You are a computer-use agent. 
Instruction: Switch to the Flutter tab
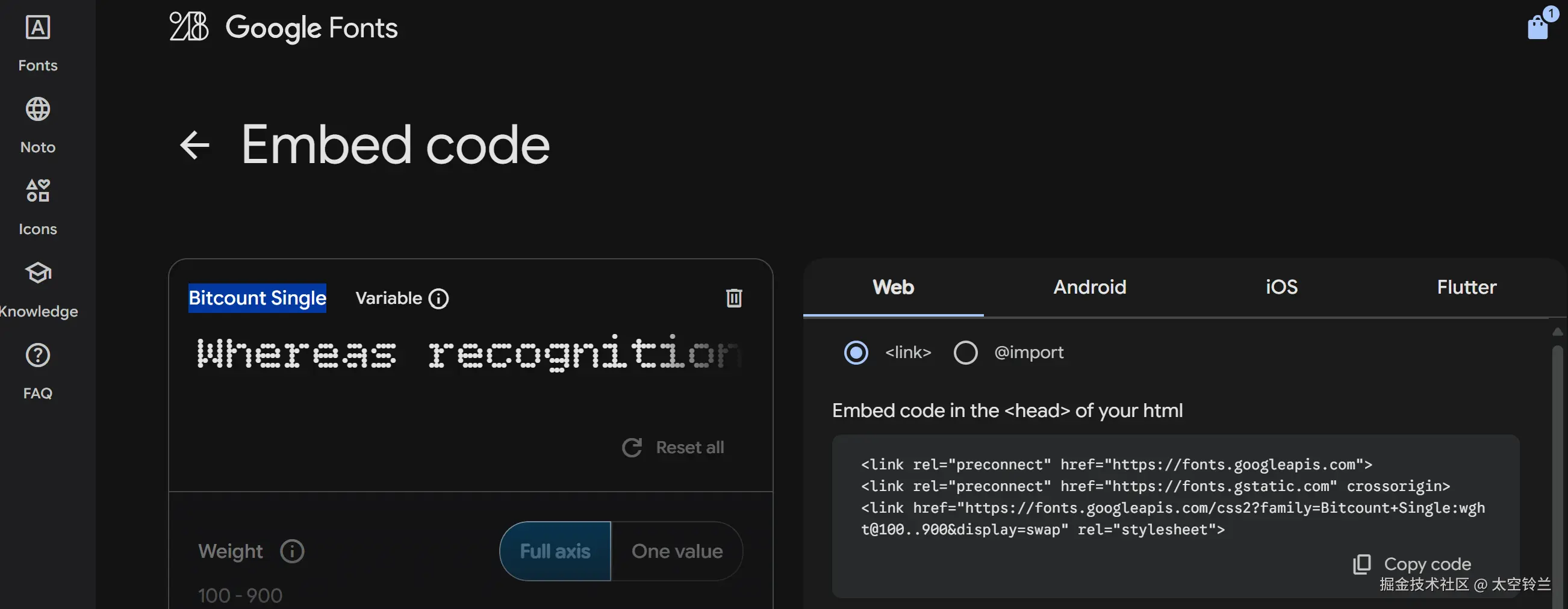click(1466, 287)
